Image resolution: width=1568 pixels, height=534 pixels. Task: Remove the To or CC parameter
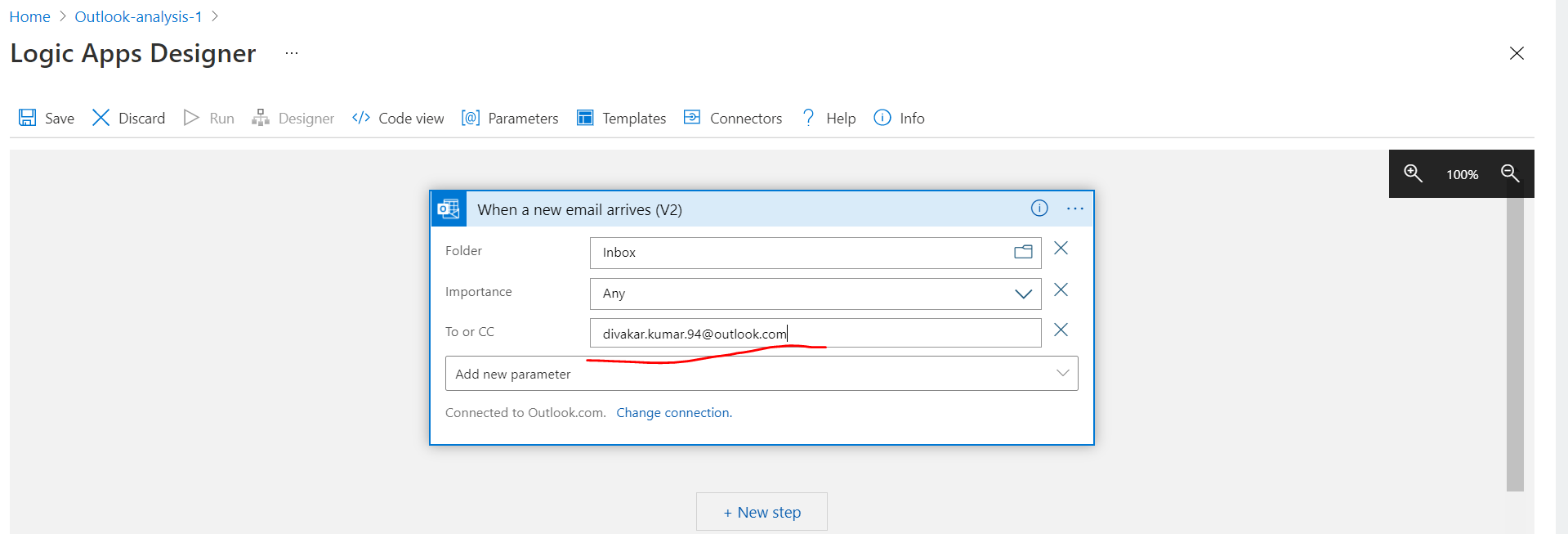(x=1061, y=330)
